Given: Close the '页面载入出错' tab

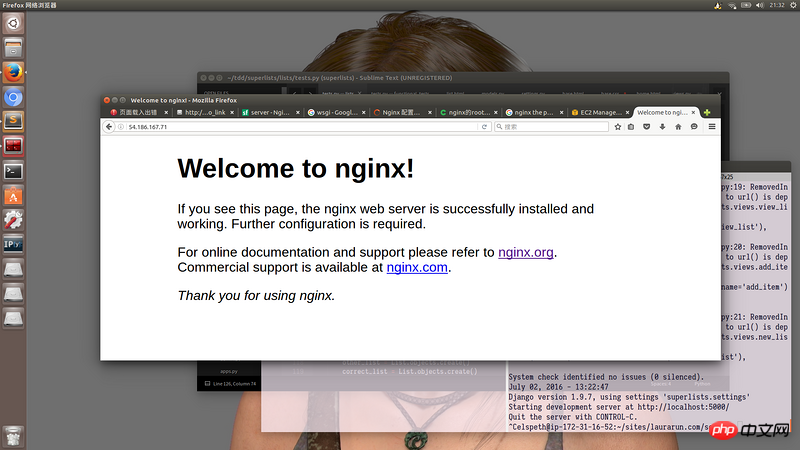Looking at the screenshot, I should pos(166,112).
